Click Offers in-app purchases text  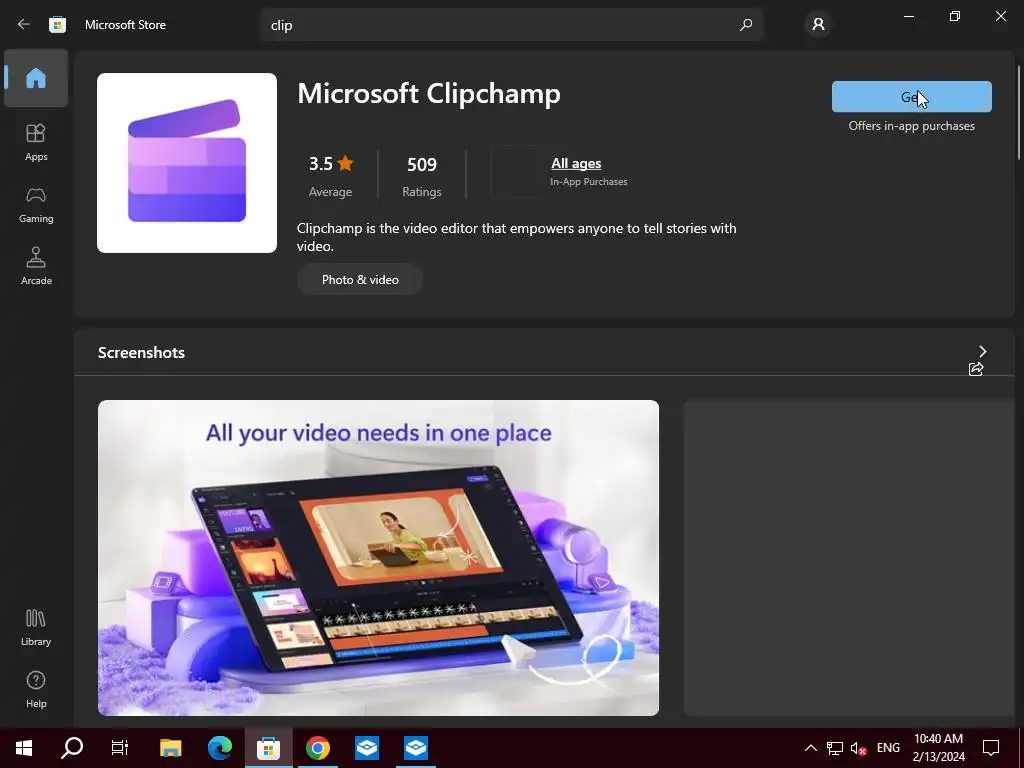[x=912, y=126]
